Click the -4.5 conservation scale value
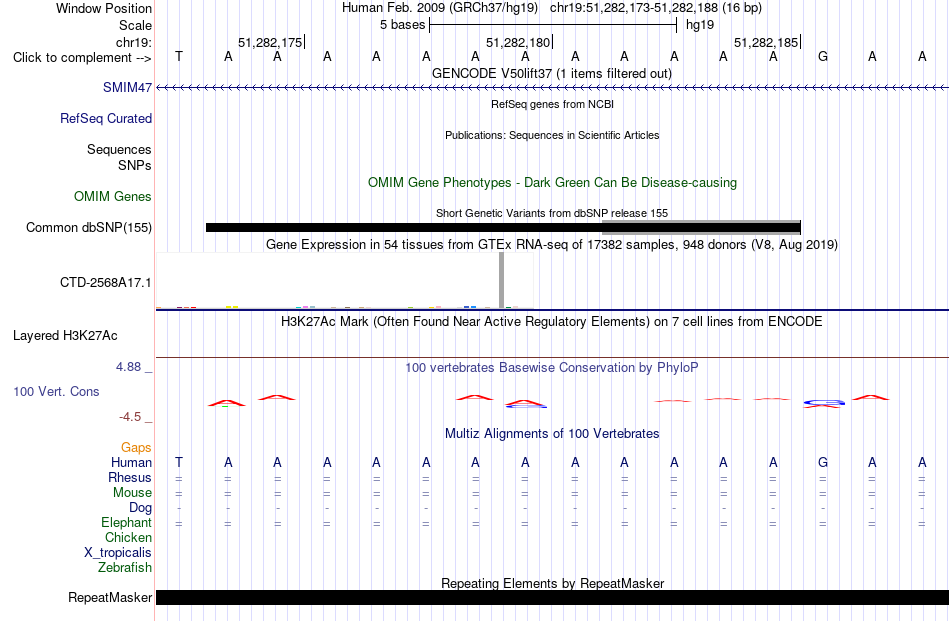Screen dimensions: 950x621 tap(130, 416)
